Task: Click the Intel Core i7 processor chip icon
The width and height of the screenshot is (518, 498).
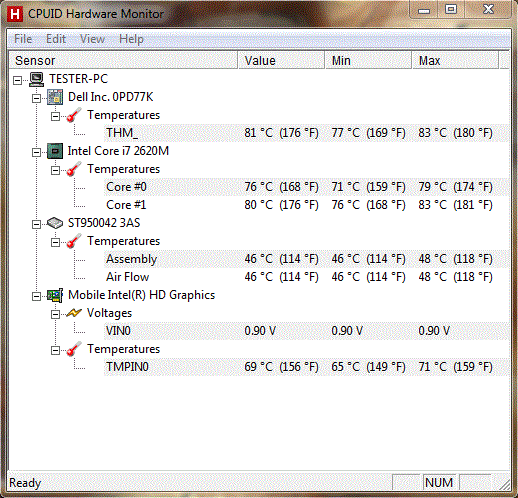Action: click(55, 151)
